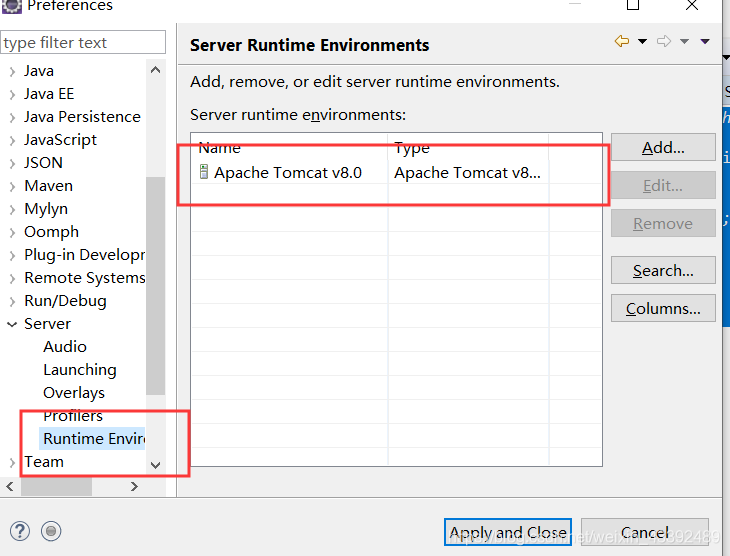The height and width of the screenshot is (556, 730).
Task: Expand the Mylyn tree node
Action: tap(12, 210)
